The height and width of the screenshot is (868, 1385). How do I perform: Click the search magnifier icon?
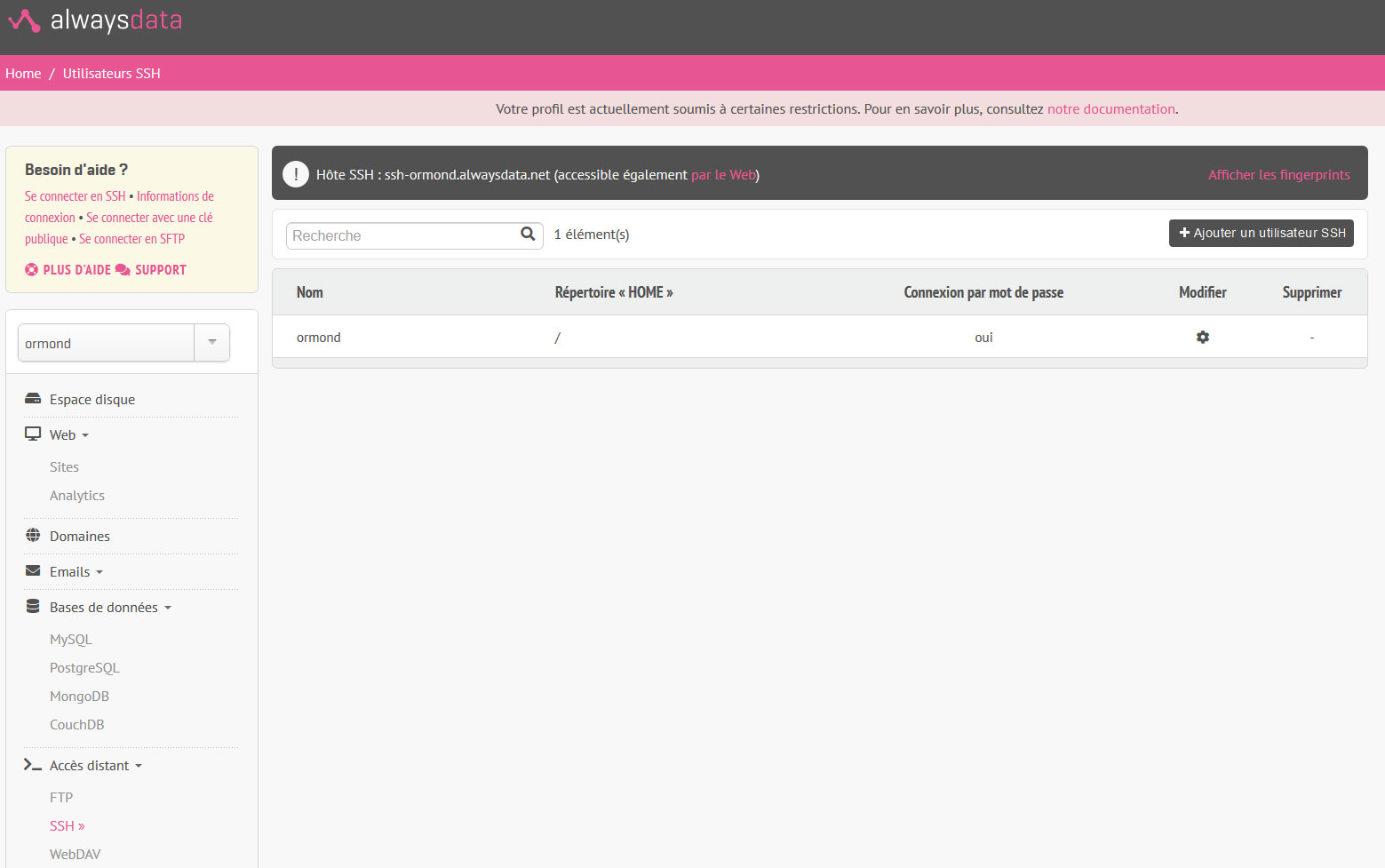click(528, 235)
